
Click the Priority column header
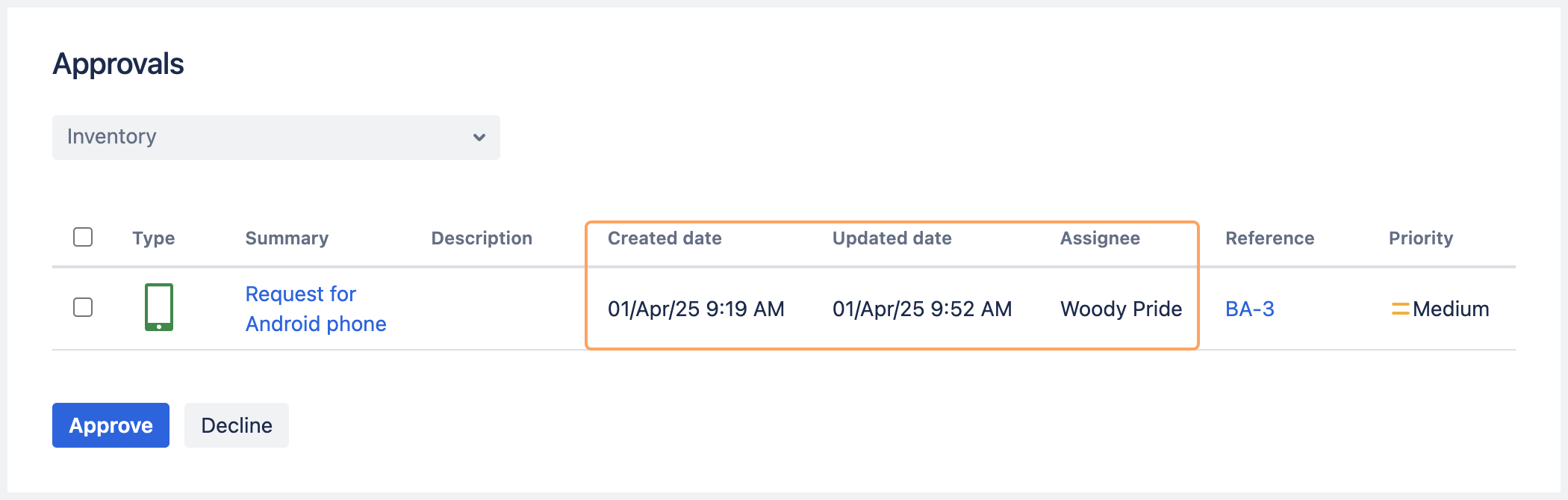(1420, 238)
